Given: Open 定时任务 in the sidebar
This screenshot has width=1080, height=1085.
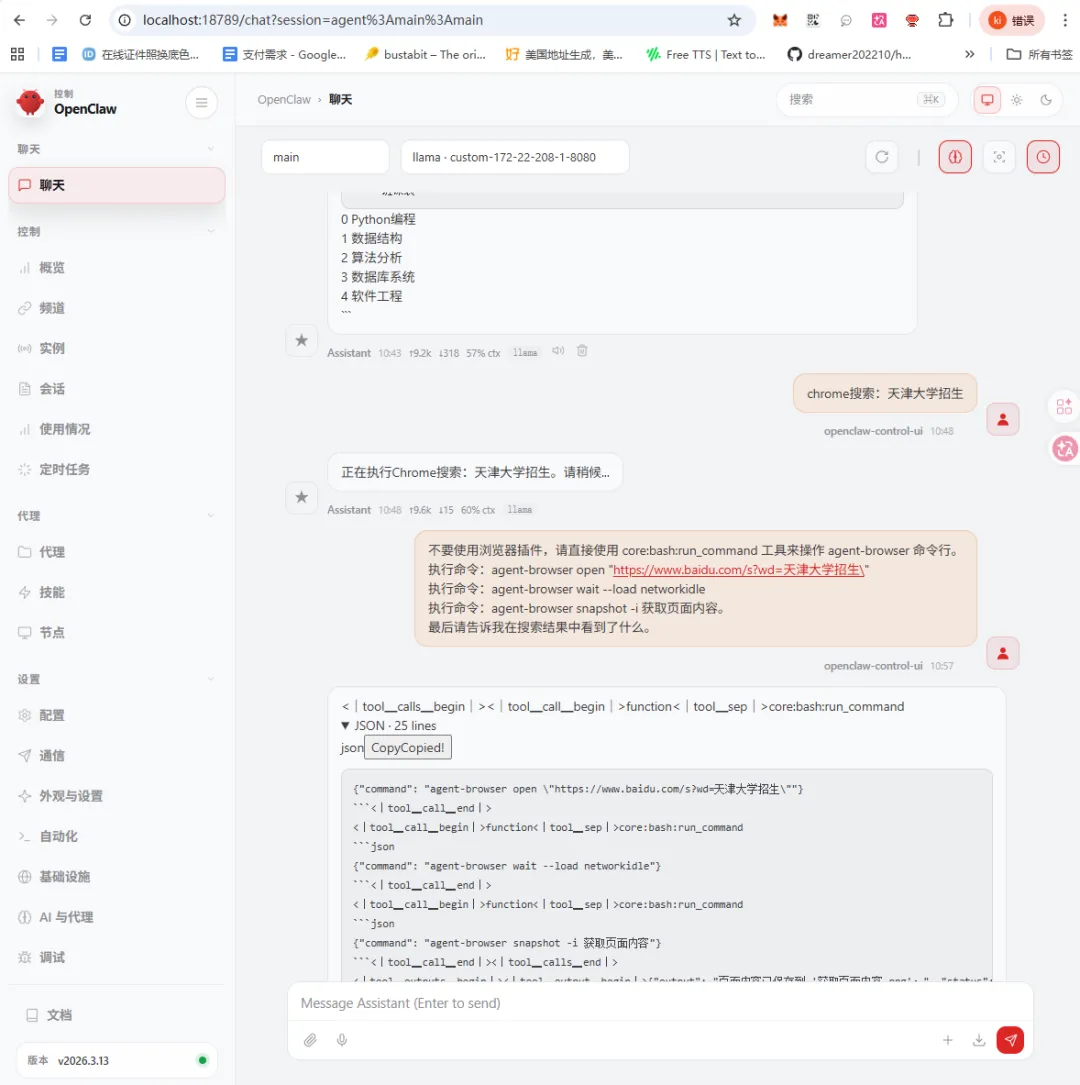Looking at the screenshot, I should coord(117,469).
